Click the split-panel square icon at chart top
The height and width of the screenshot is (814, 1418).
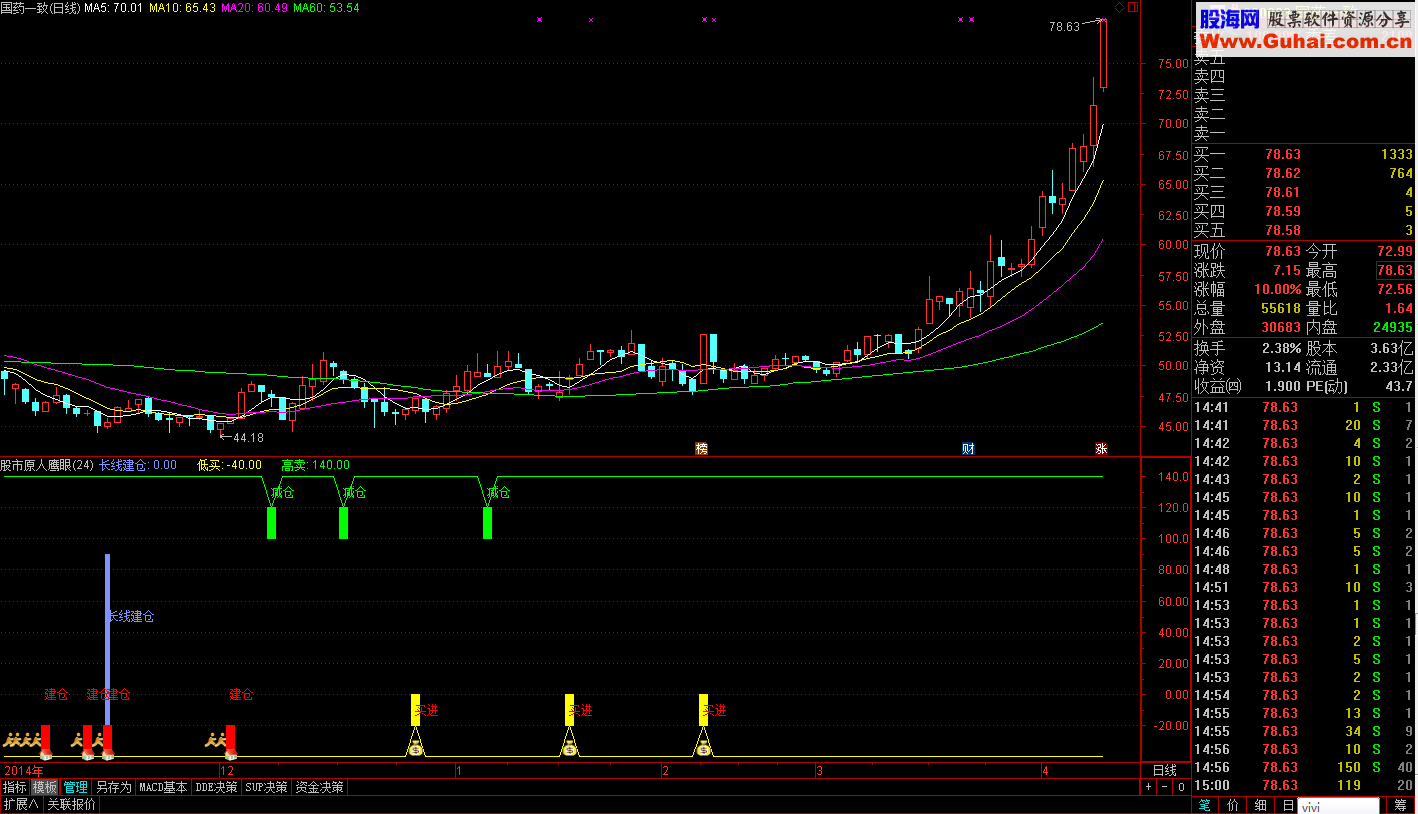click(1133, 7)
